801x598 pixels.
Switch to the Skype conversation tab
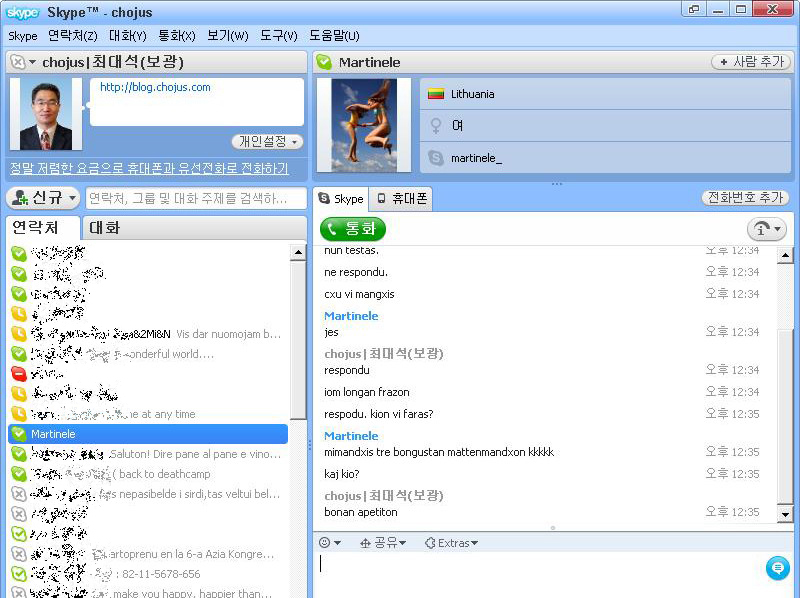pyautogui.click(x=341, y=199)
